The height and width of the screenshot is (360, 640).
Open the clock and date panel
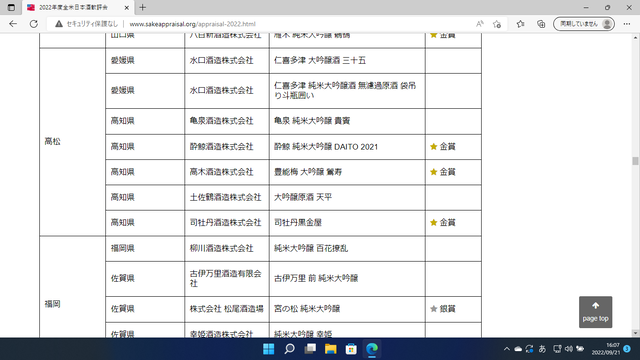coord(606,349)
